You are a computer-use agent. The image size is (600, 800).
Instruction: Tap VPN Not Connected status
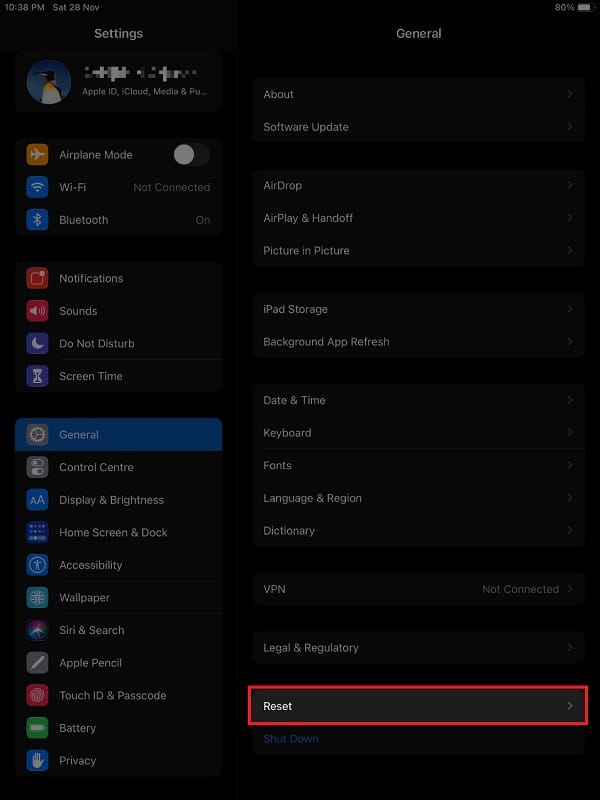pyautogui.click(x=520, y=589)
